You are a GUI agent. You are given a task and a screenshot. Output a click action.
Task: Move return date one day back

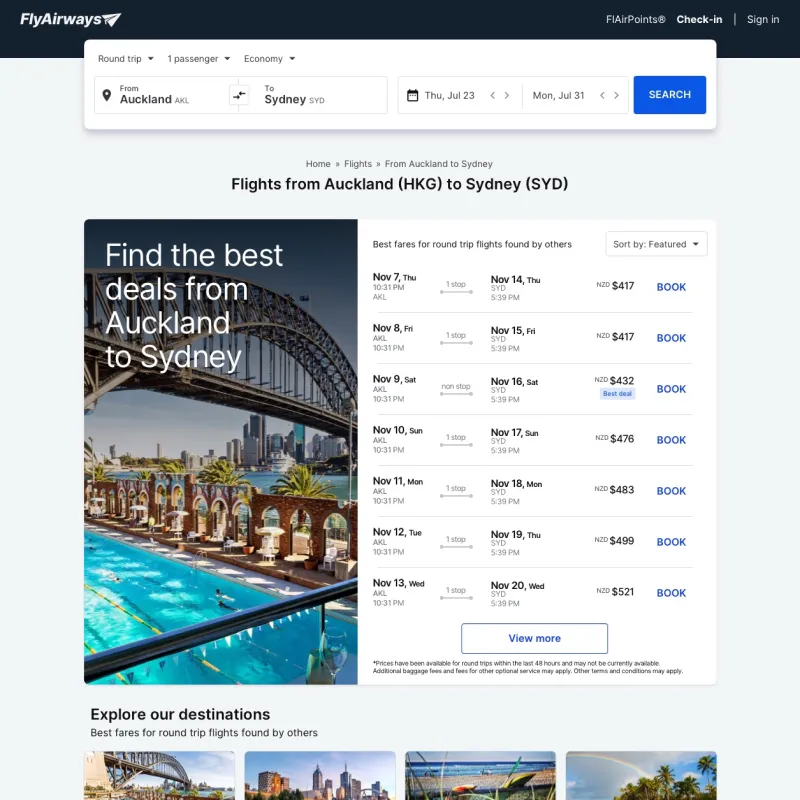pos(602,96)
